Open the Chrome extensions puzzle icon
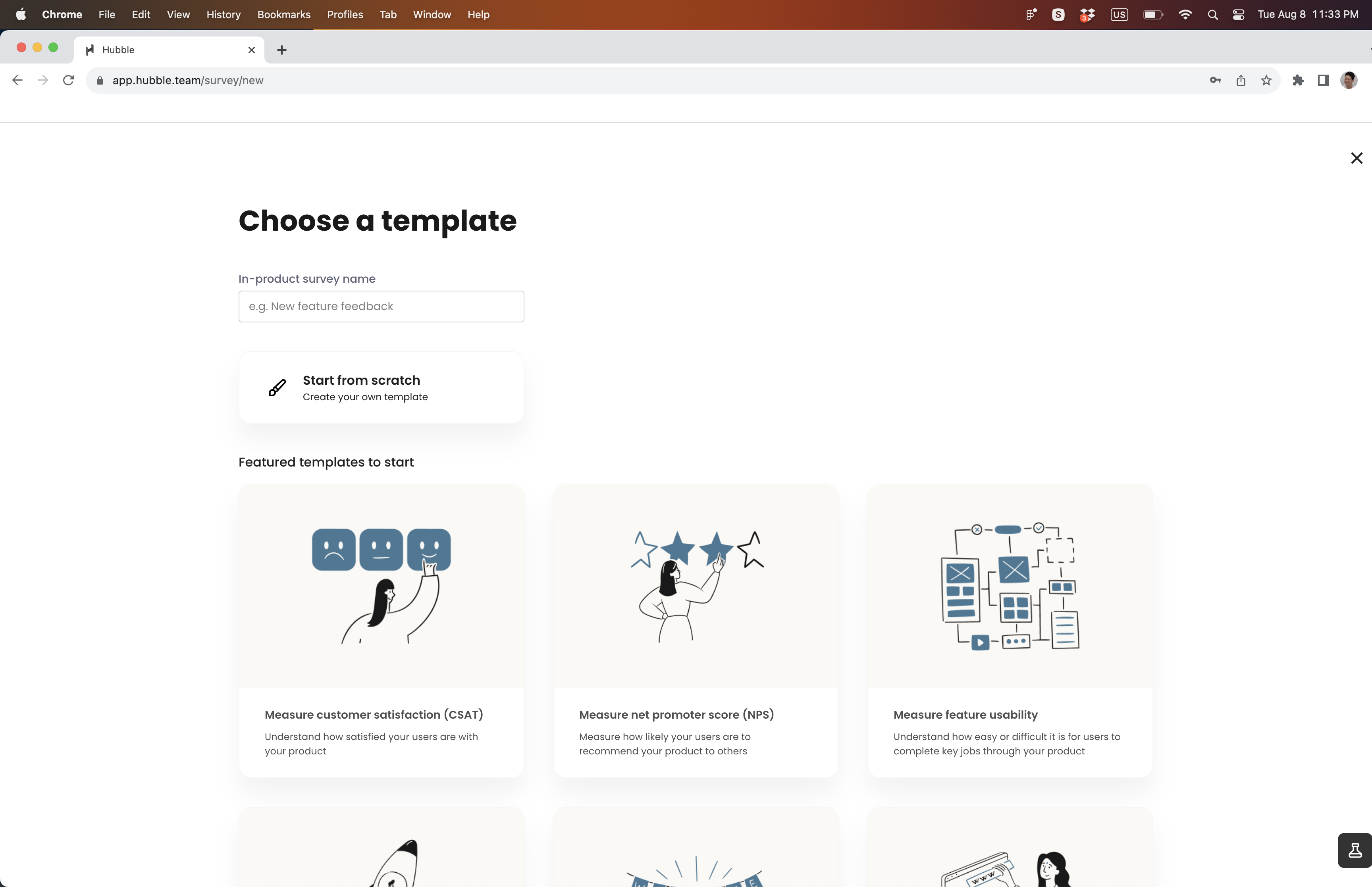 point(1298,80)
